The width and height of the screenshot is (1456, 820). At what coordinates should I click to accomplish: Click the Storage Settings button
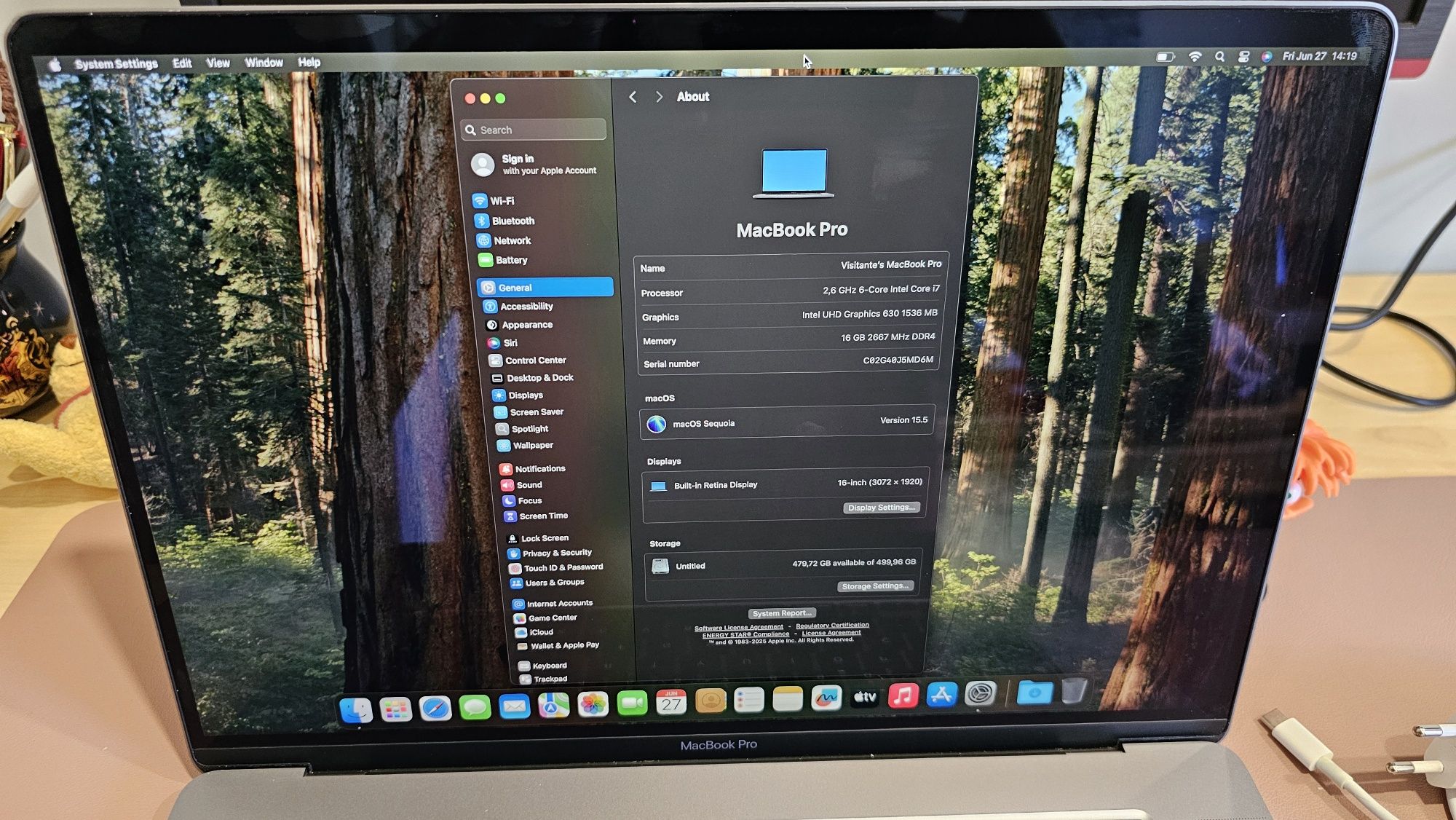coord(875,586)
